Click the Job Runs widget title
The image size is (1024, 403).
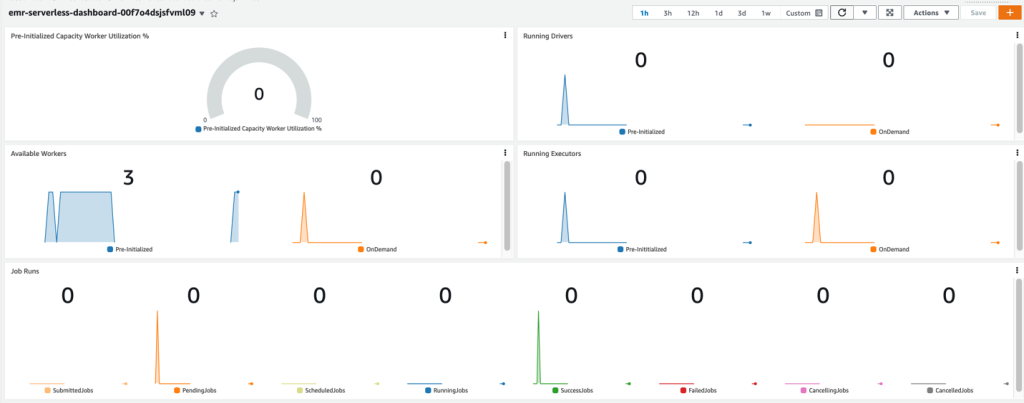(x=24, y=271)
